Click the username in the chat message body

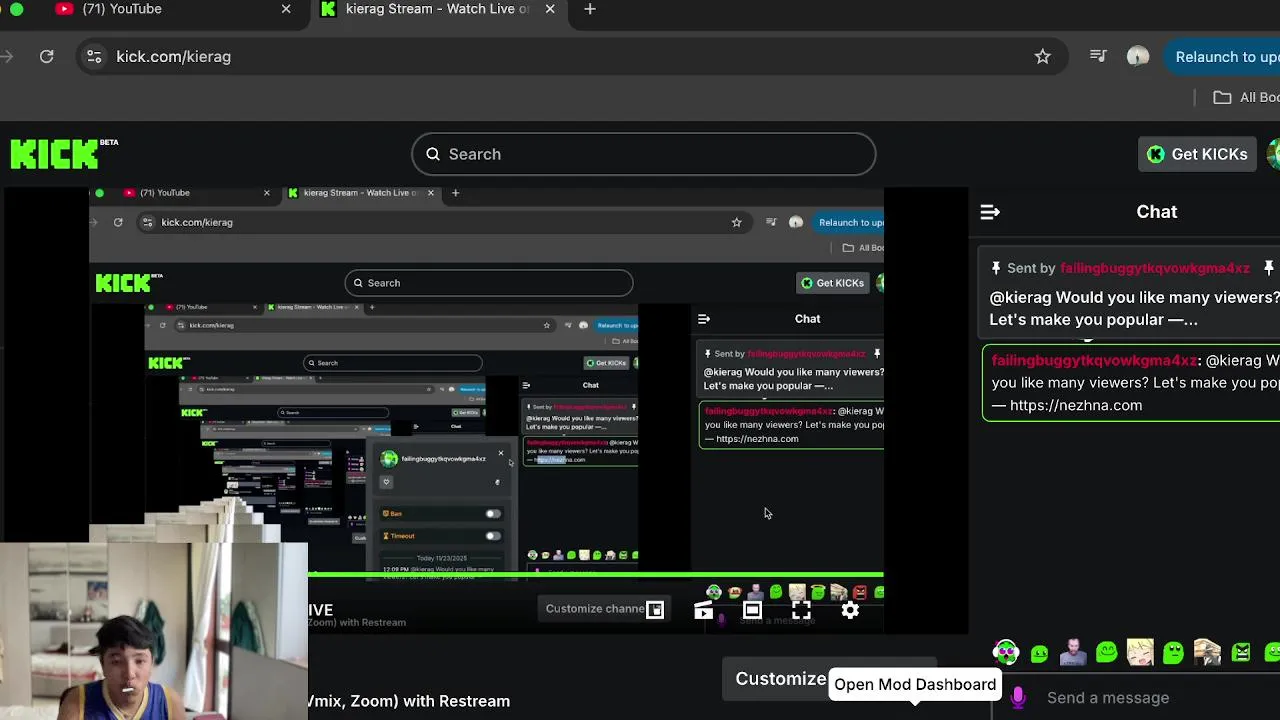click(x=1094, y=360)
